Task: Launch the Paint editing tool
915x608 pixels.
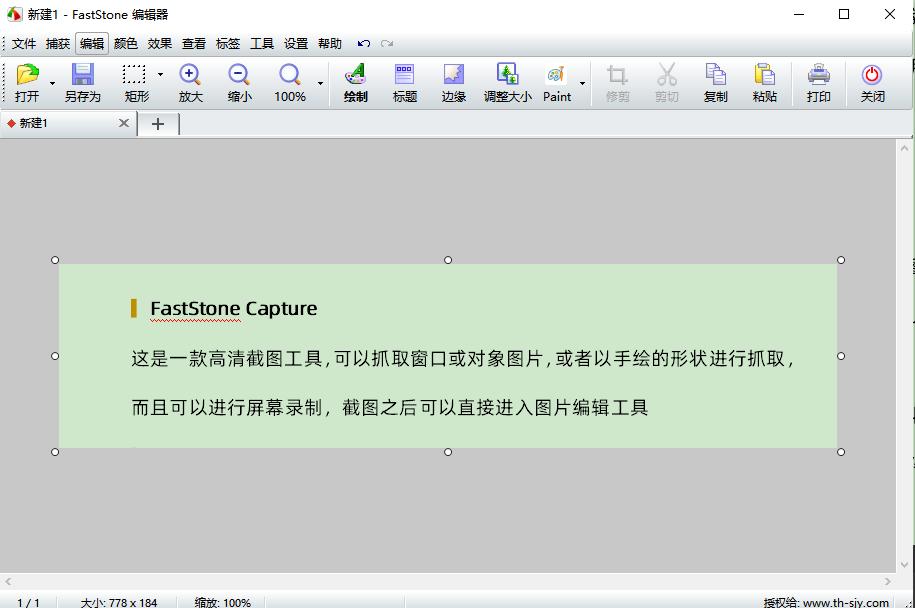Action: point(557,80)
